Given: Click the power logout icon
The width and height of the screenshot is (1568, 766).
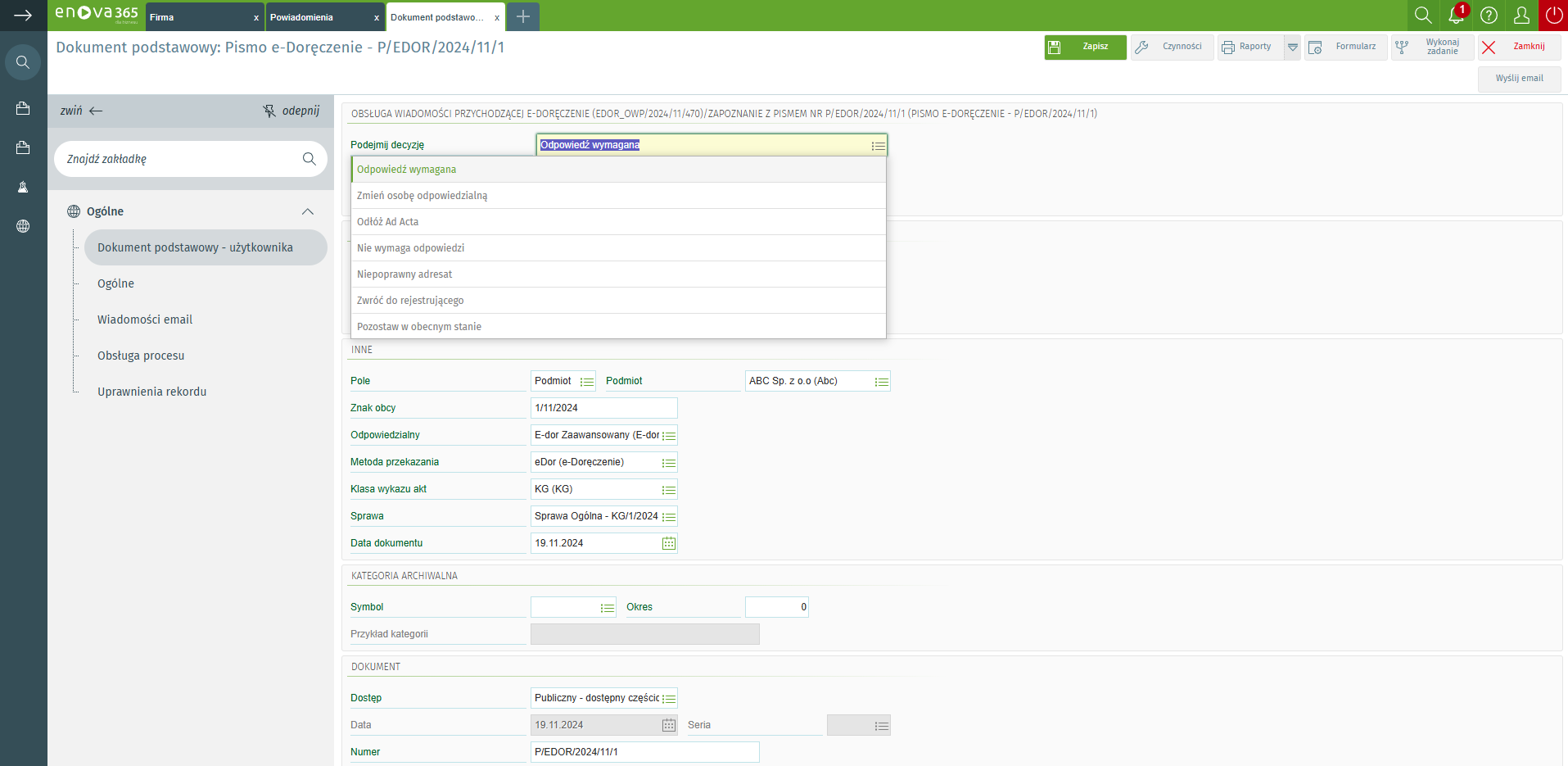Looking at the screenshot, I should tap(1553, 16).
